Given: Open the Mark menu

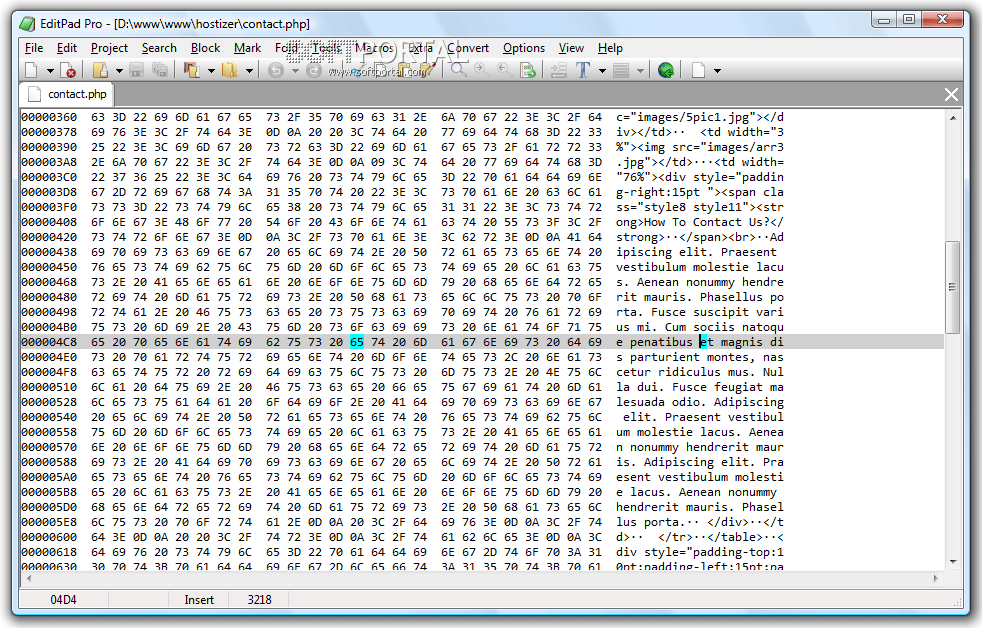Looking at the screenshot, I should (x=247, y=48).
